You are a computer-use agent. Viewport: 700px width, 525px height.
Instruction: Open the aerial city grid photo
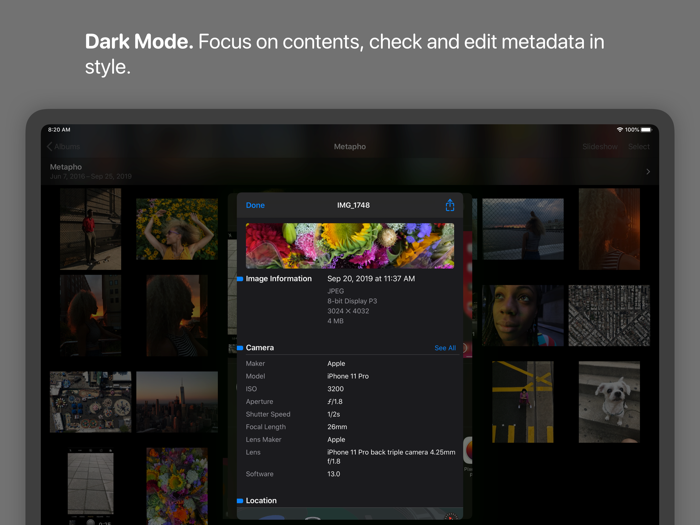click(609, 315)
